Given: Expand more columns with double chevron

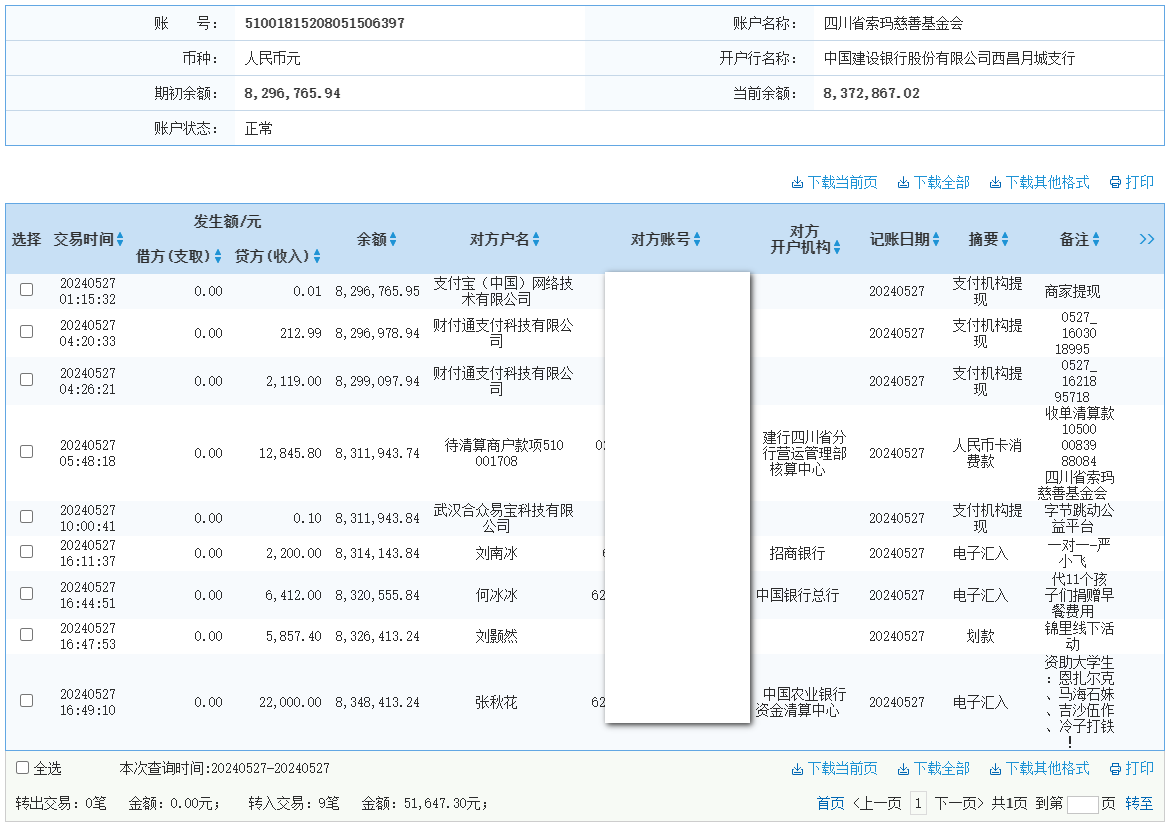Looking at the screenshot, I should [x=1147, y=239].
